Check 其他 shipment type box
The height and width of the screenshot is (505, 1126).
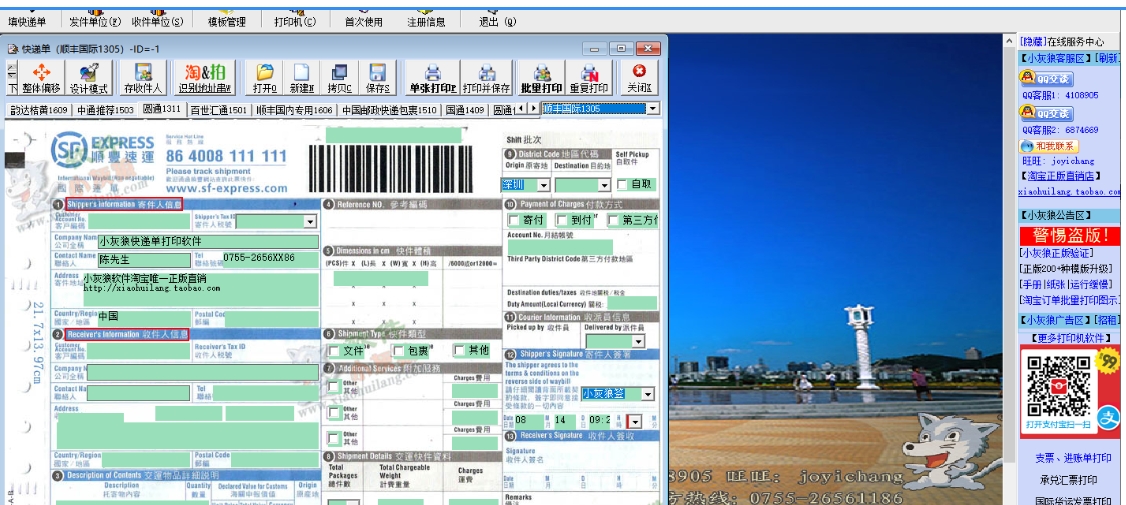pyautogui.click(x=459, y=351)
